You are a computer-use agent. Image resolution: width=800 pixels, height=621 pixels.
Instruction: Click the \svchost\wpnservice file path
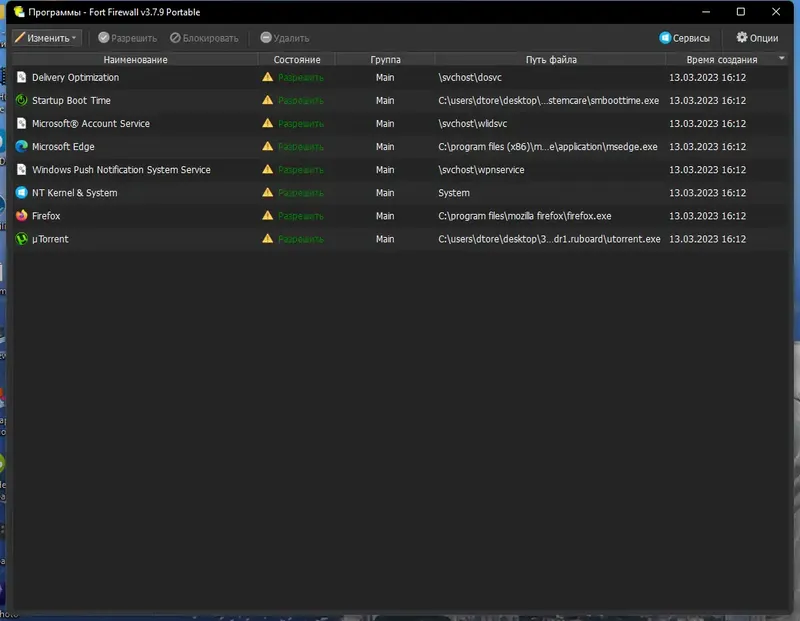pyautogui.click(x=481, y=170)
